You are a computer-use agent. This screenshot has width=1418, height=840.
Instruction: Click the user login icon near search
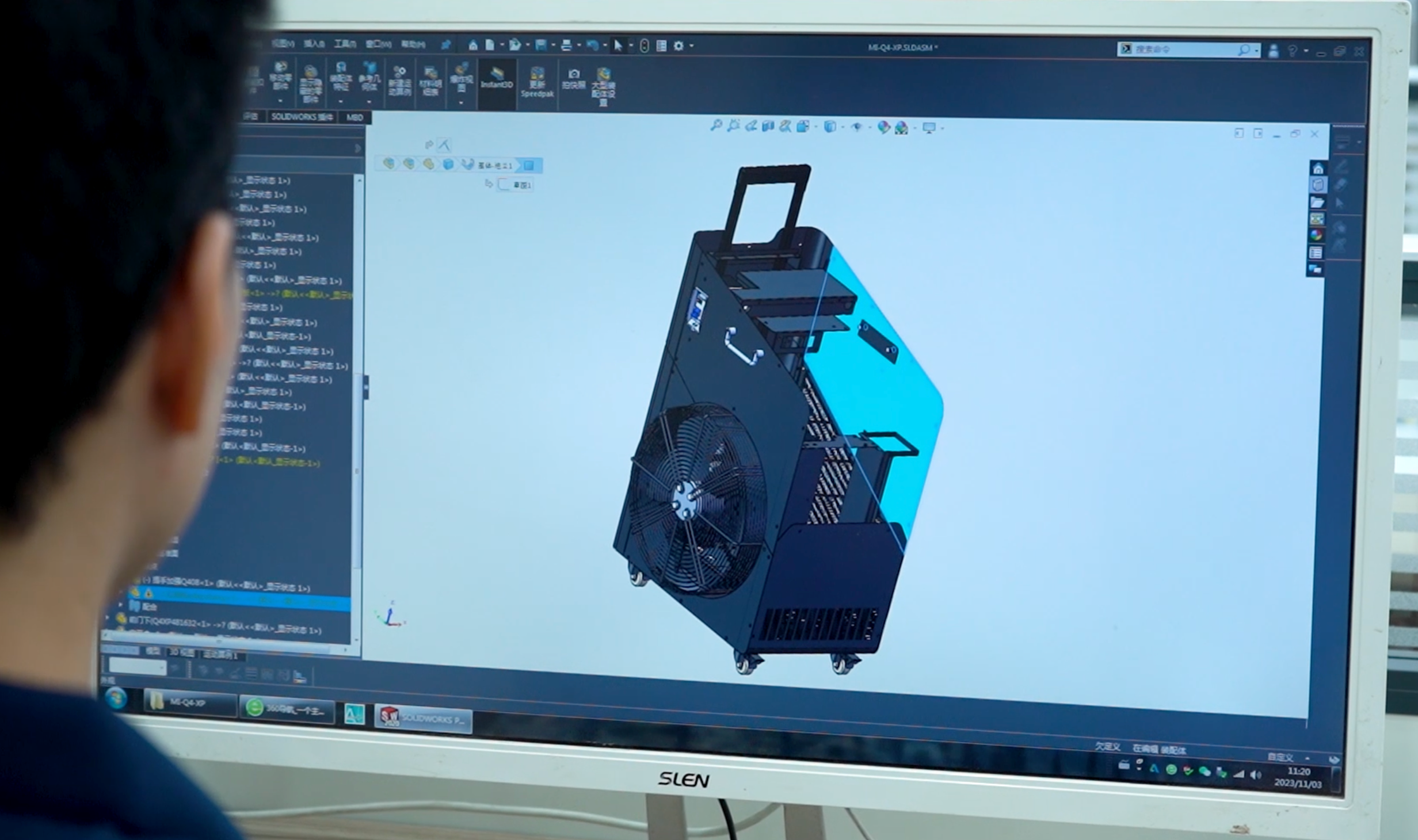[x=1273, y=51]
